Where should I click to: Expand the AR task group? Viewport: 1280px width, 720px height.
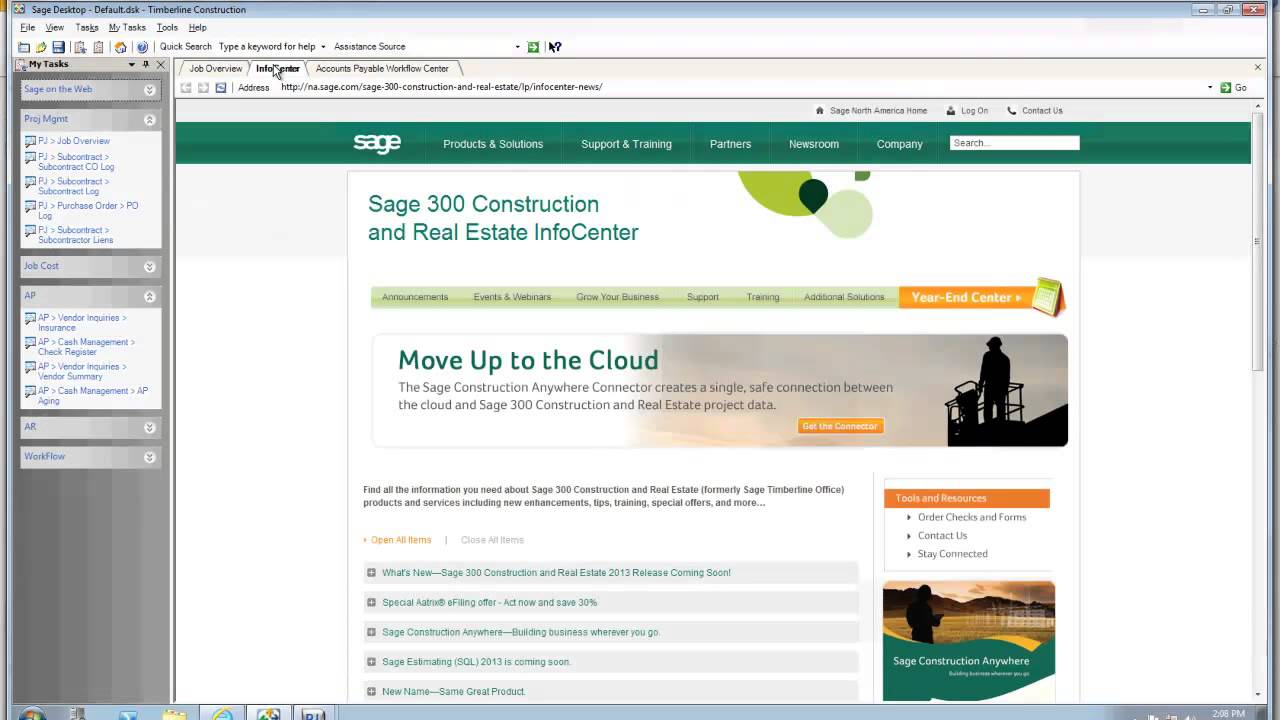[149, 427]
